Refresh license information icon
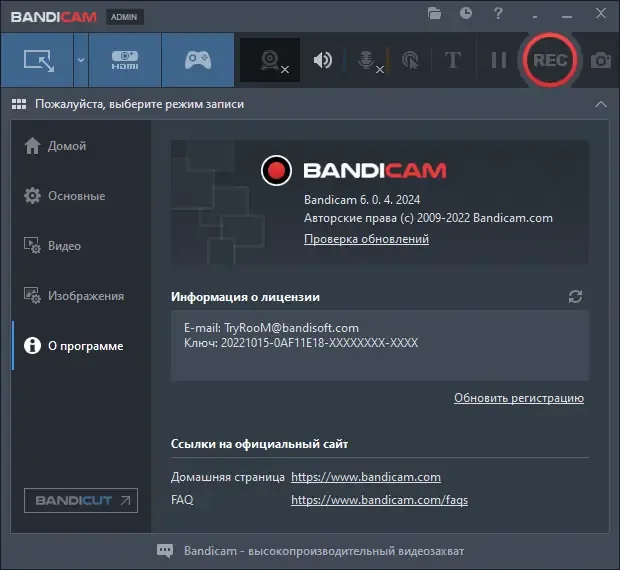 click(575, 296)
